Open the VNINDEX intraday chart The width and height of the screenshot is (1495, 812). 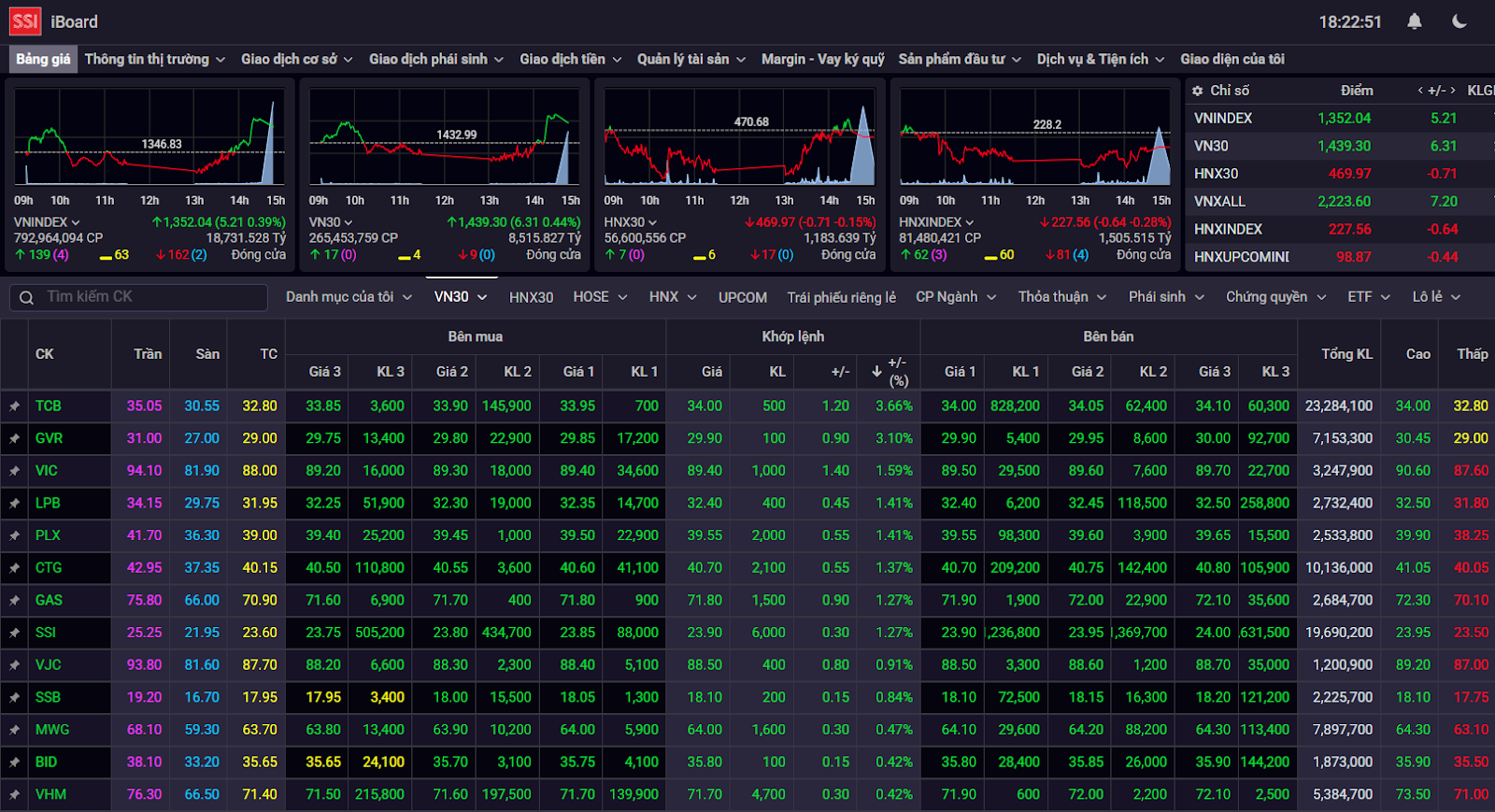(149, 138)
